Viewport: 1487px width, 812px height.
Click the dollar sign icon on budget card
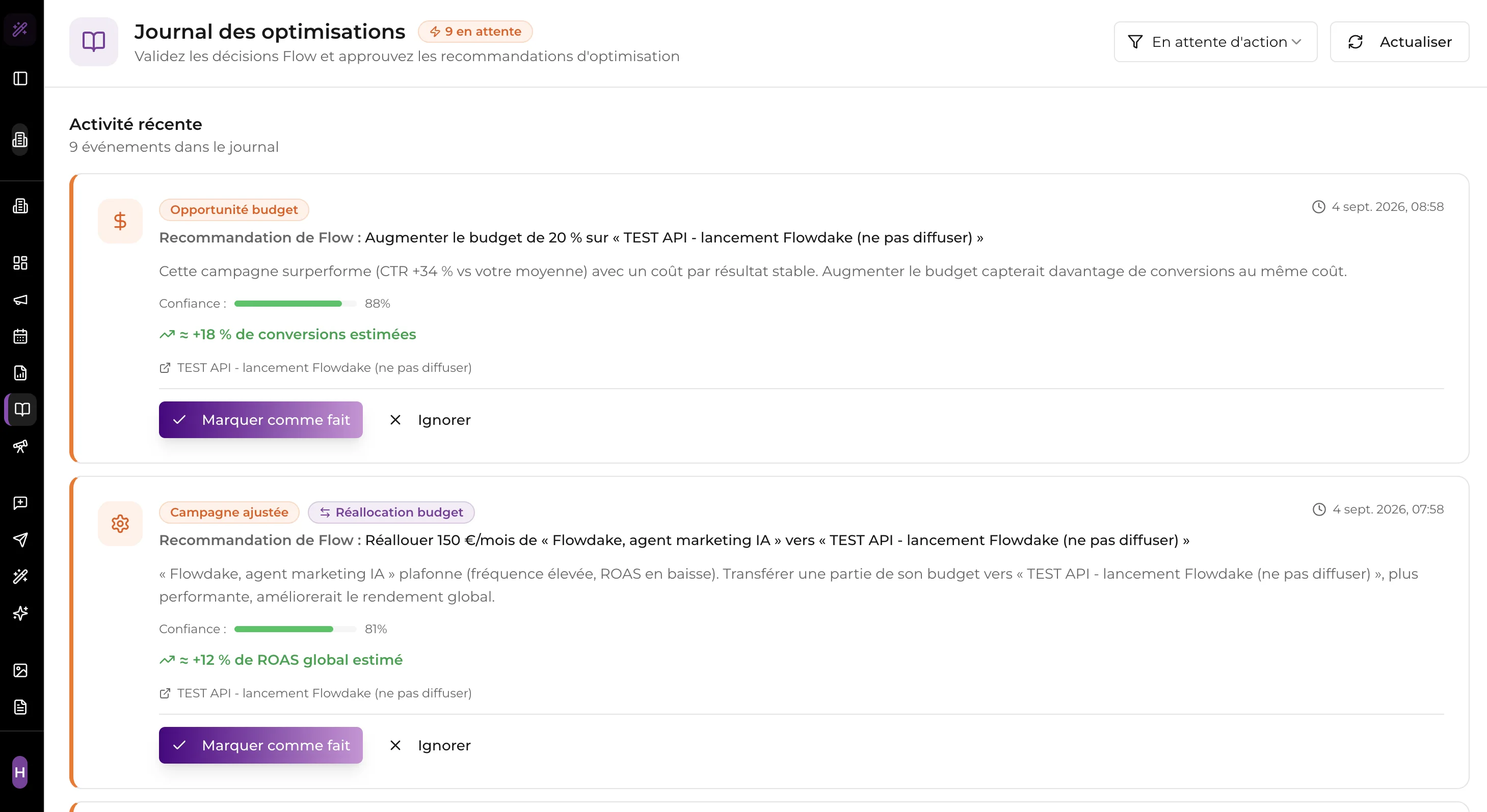tap(120, 221)
